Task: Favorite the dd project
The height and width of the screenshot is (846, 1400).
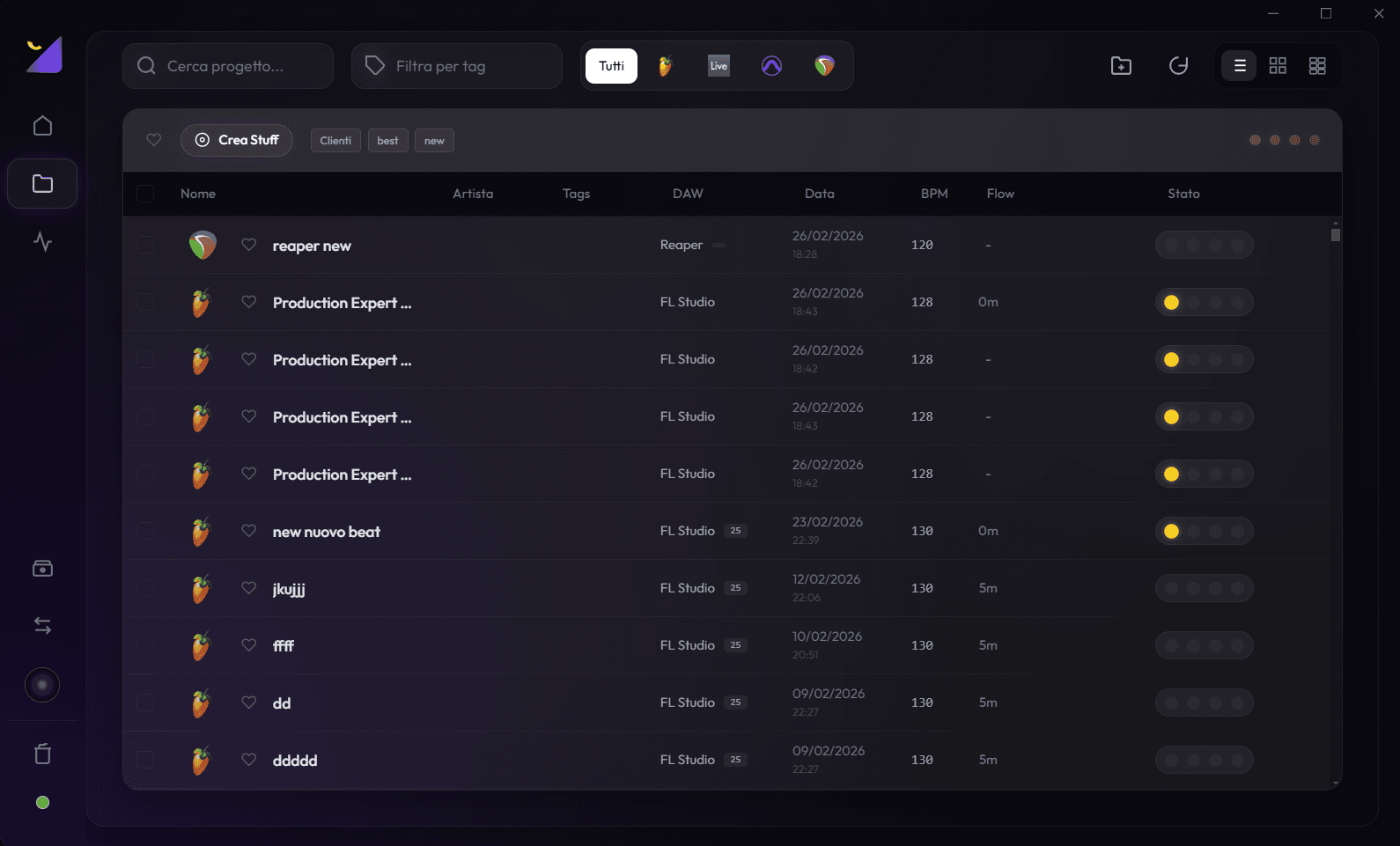Action: click(249, 703)
